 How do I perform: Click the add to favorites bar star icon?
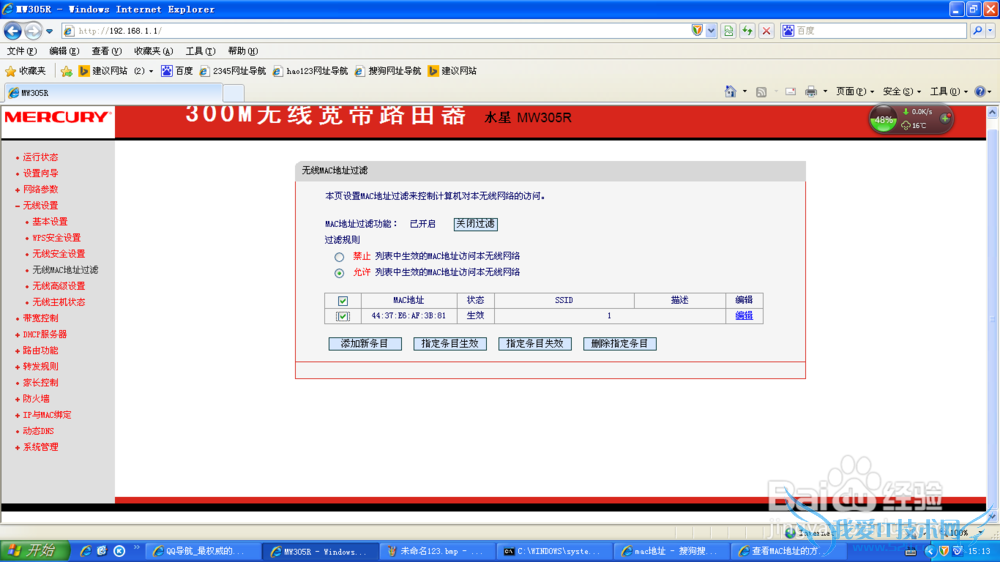pyautogui.click(x=66, y=71)
